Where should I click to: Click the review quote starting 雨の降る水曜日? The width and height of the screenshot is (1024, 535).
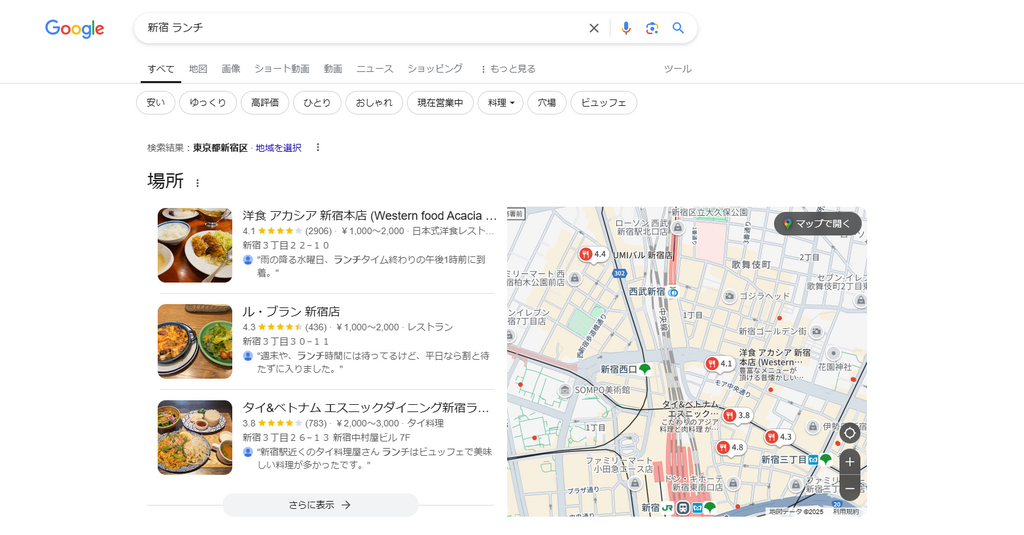click(x=371, y=266)
